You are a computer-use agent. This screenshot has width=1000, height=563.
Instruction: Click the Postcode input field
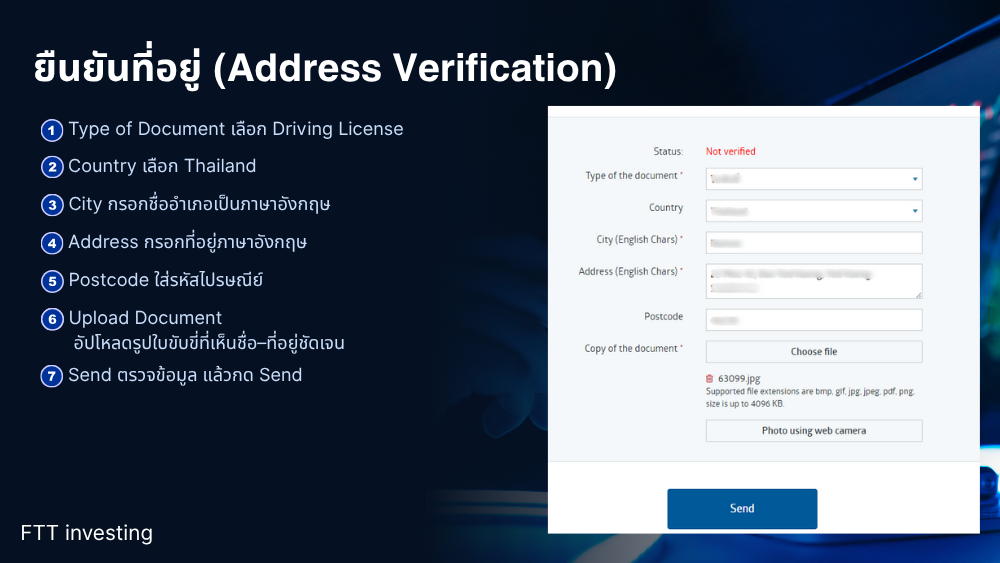click(814, 320)
